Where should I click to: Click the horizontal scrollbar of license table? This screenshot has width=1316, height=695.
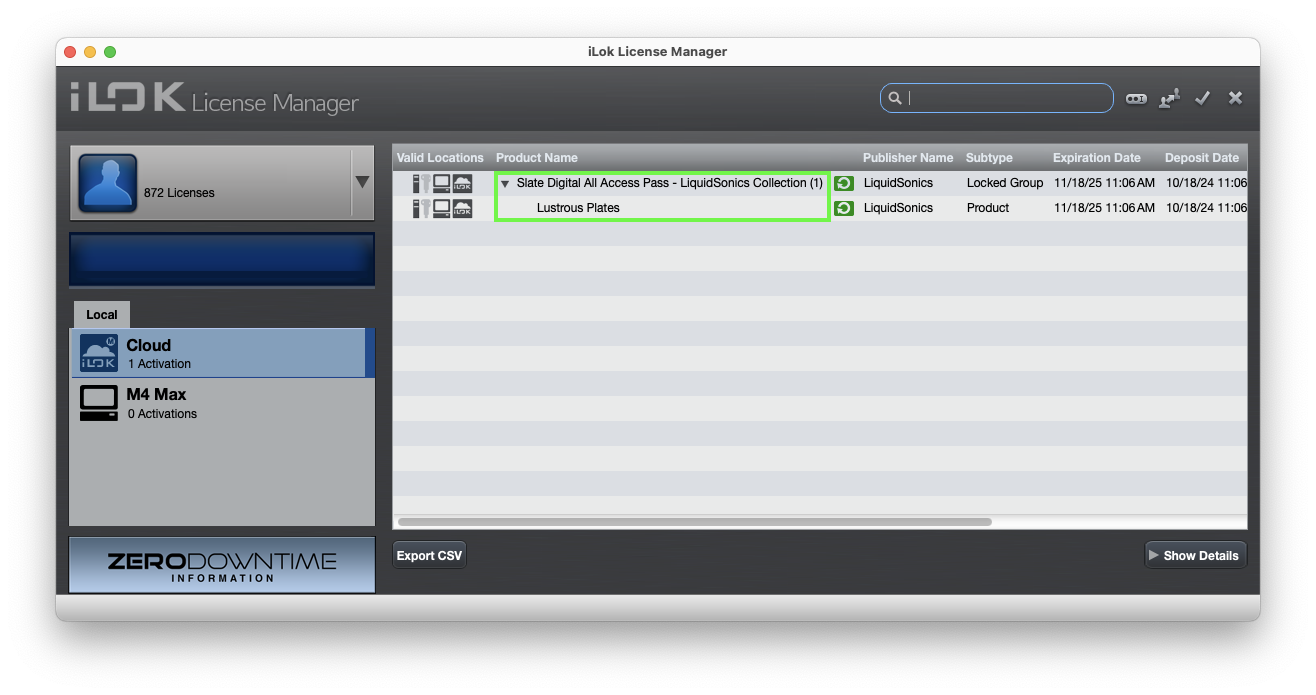[x=695, y=522]
